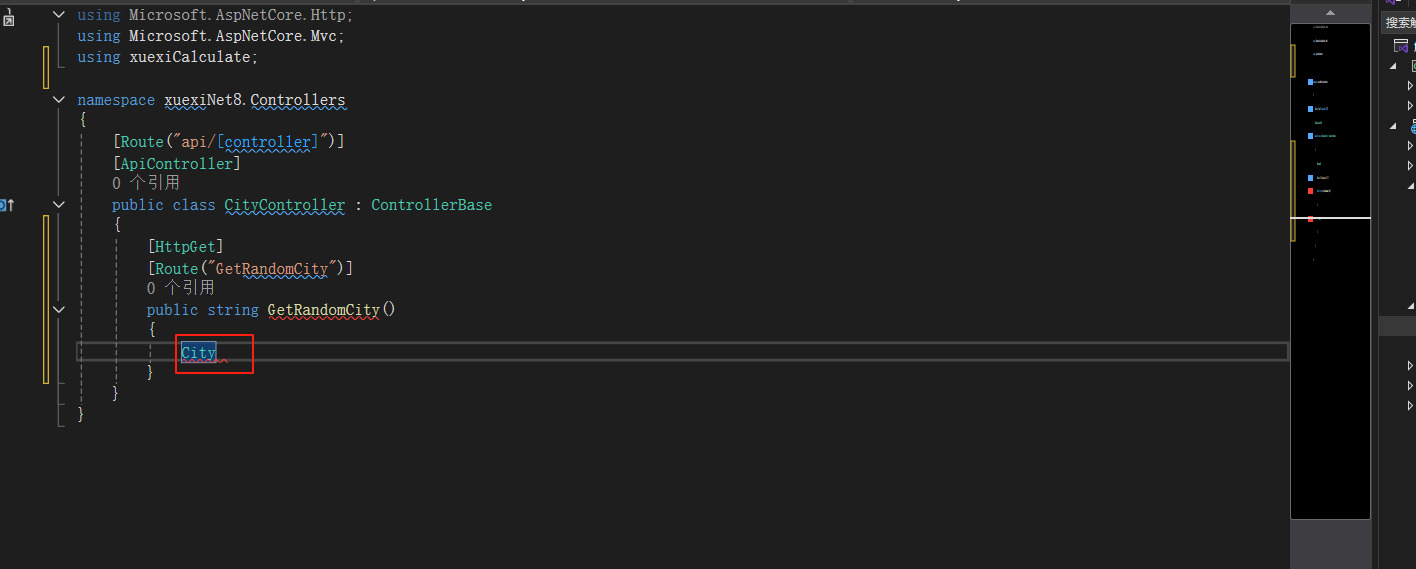Click the ControllerBase type name

tap(431, 205)
